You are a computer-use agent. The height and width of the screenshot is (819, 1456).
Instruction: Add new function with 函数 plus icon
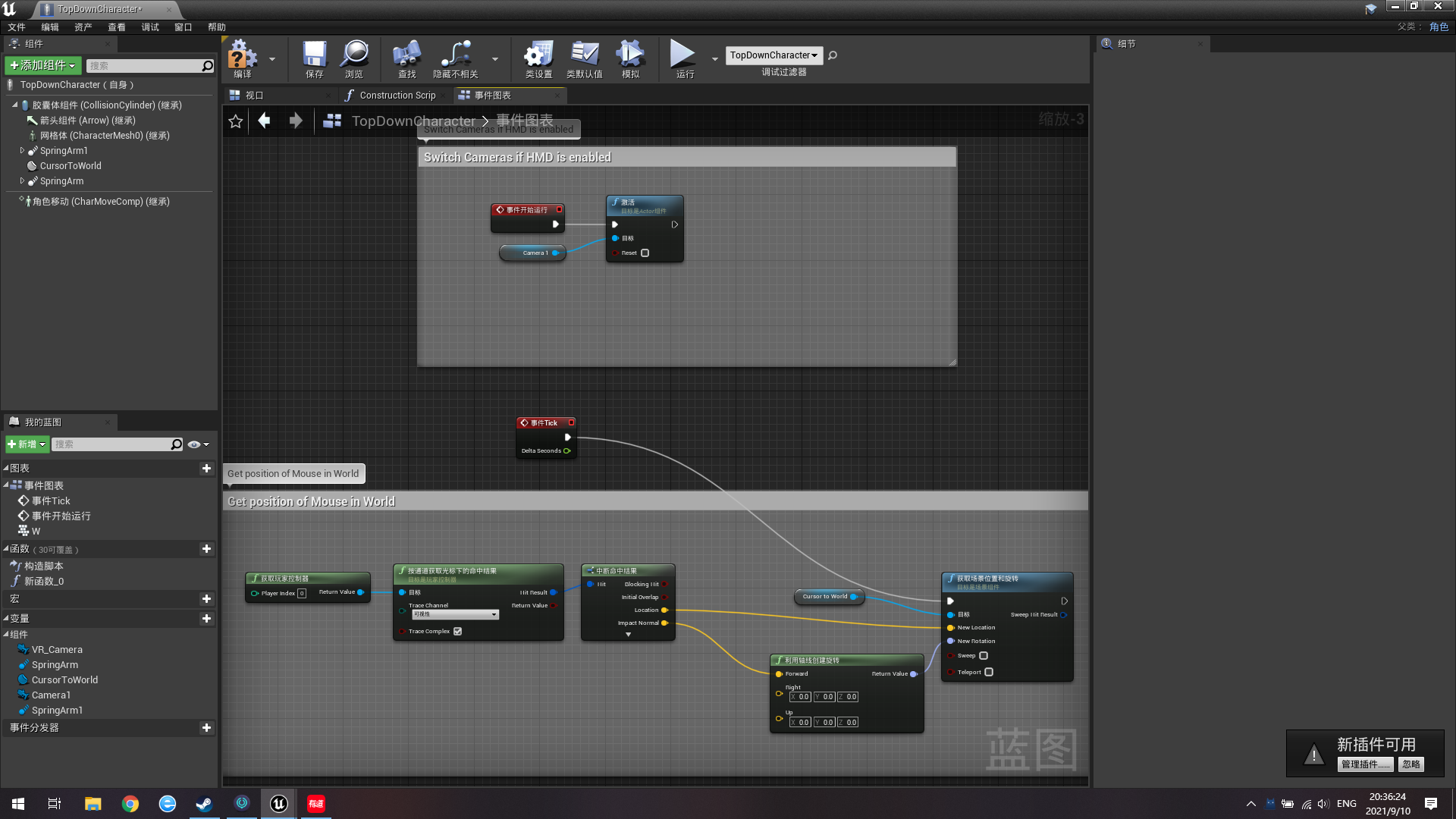click(206, 549)
